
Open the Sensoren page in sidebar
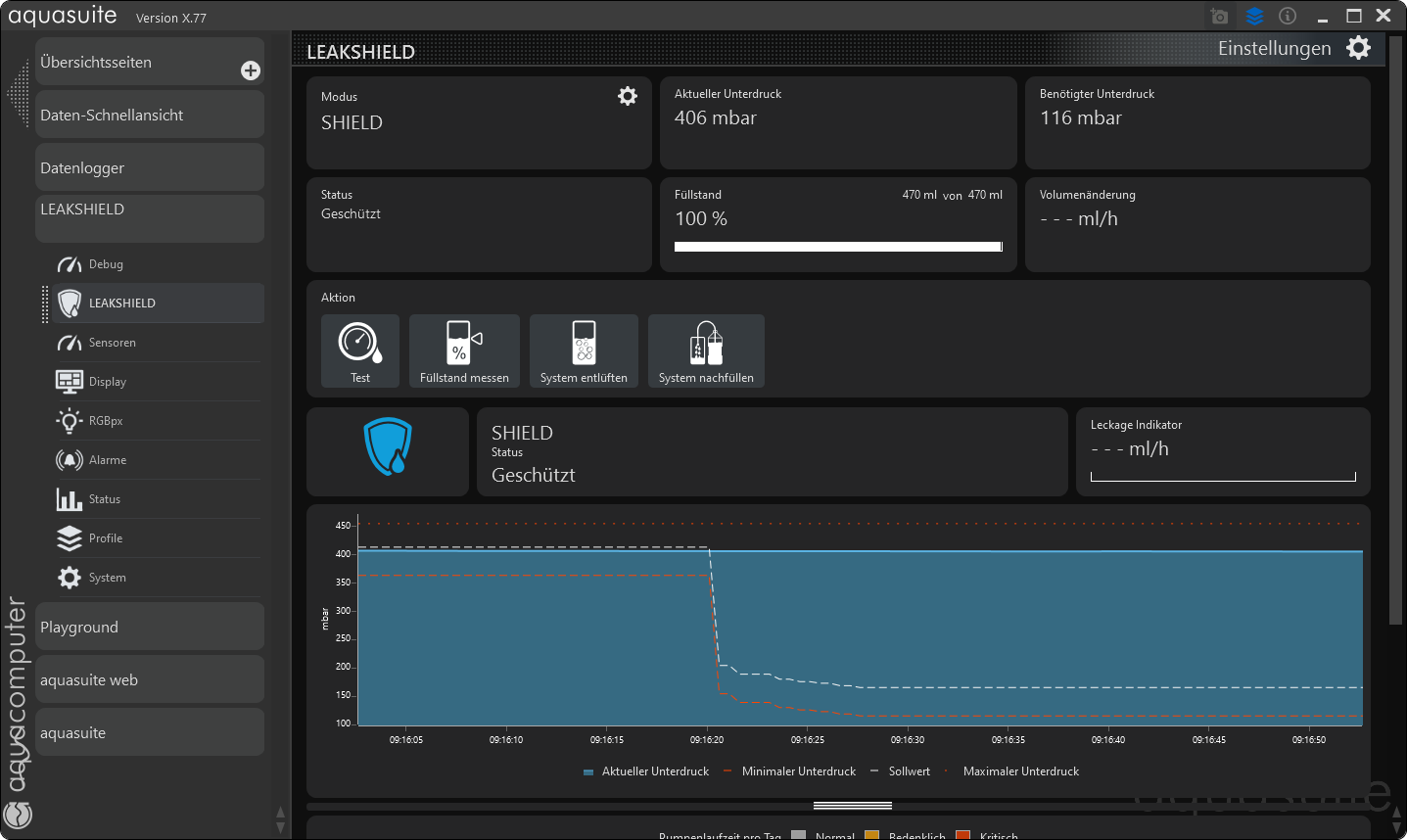(113, 343)
